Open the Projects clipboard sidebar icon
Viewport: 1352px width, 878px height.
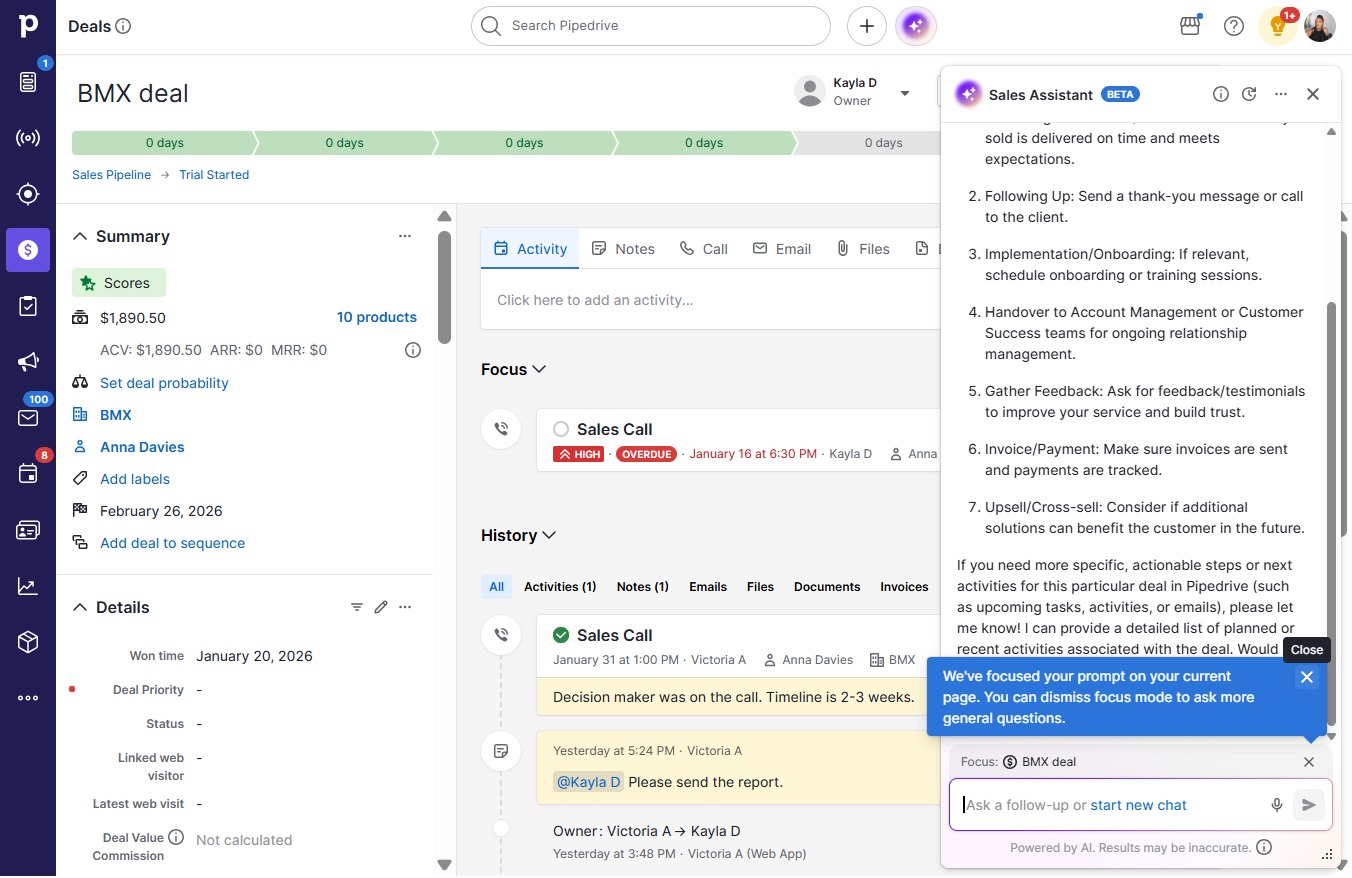coord(28,306)
